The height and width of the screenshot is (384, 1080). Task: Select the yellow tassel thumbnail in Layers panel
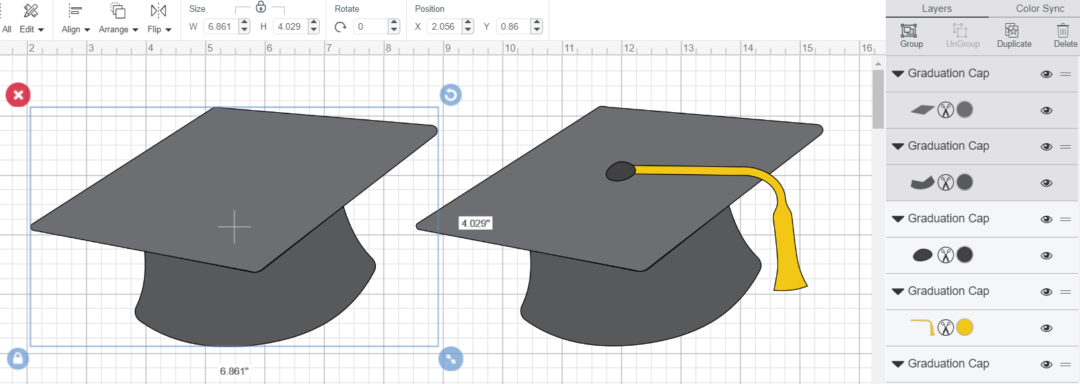[922, 328]
